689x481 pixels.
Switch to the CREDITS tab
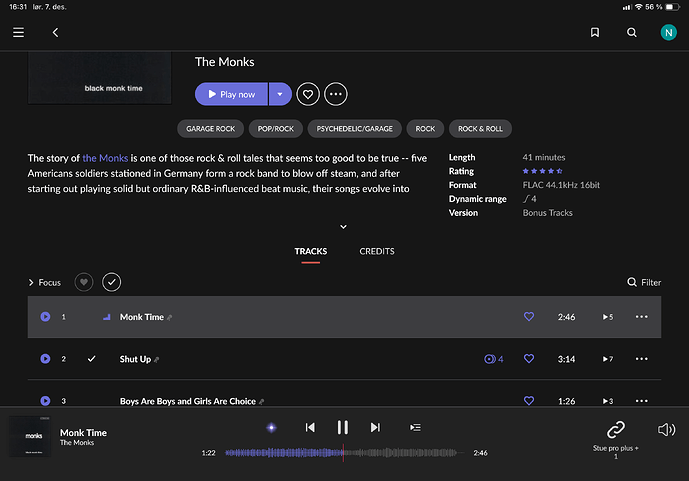377,251
